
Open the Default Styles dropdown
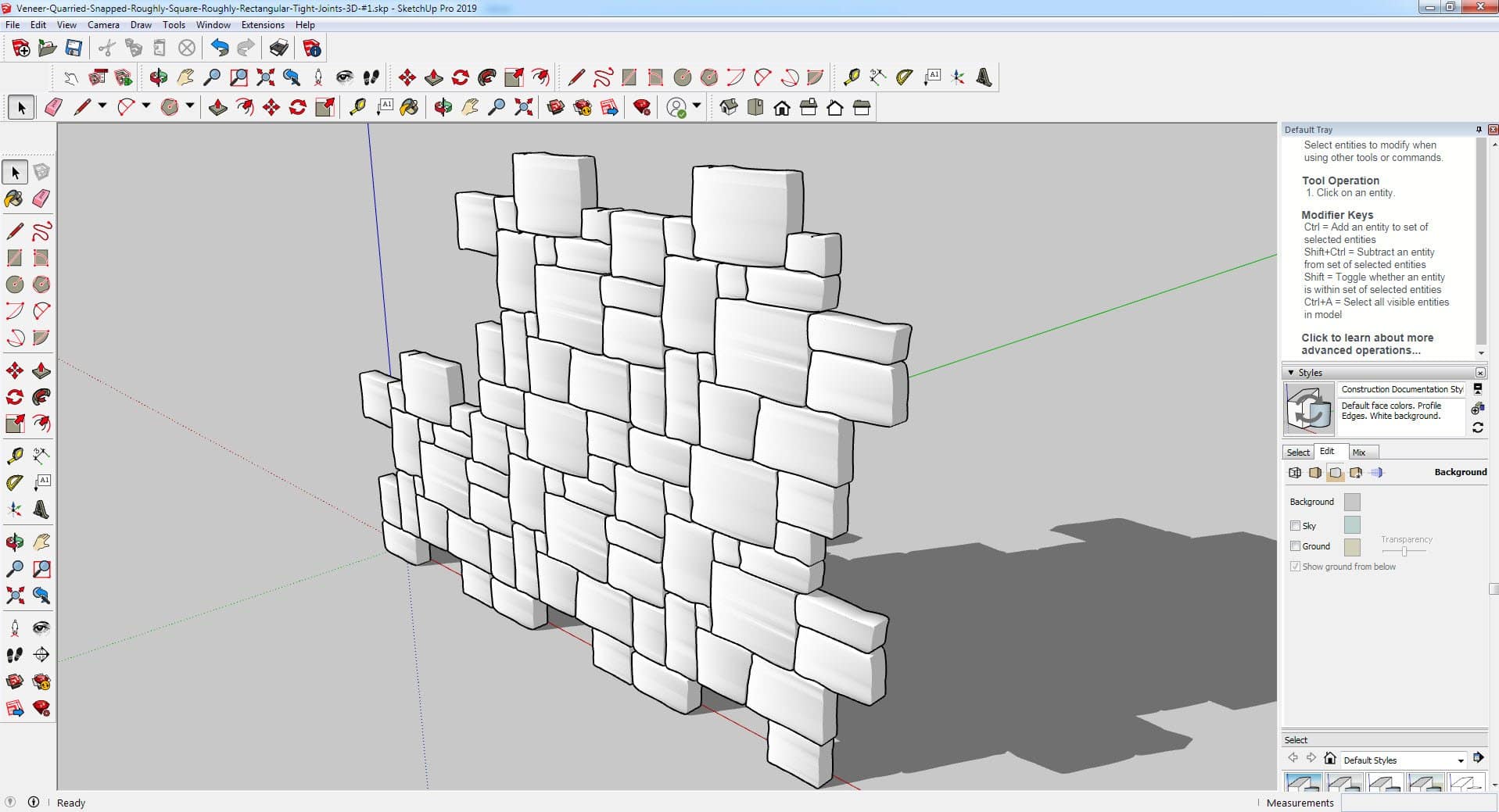pos(1460,760)
